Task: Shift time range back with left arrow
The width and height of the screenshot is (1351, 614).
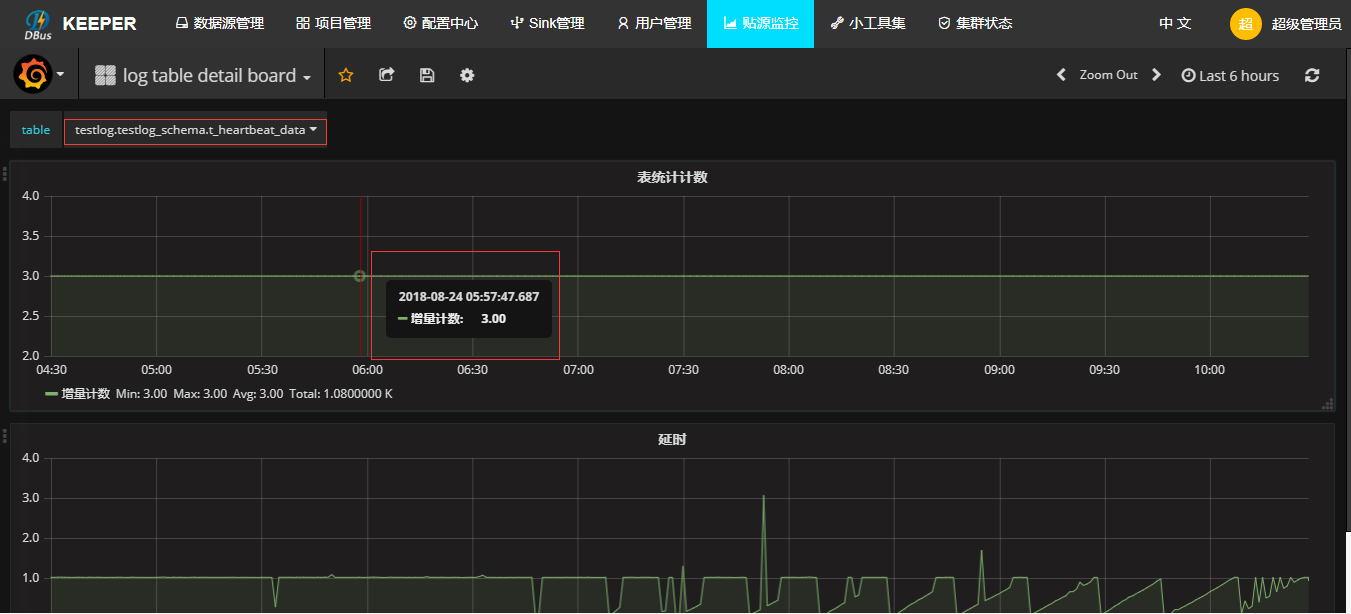Action: click(x=1061, y=75)
